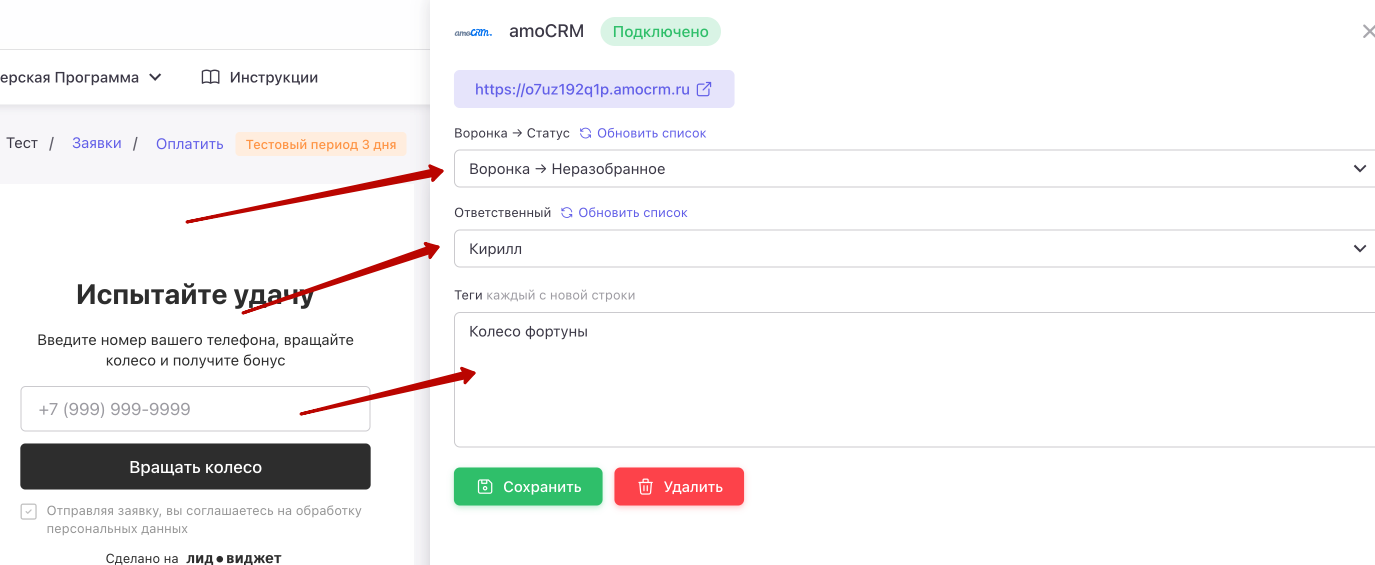Click the Обновить список link for Ответственный
The width and height of the screenshot is (1375, 565).
[x=633, y=213]
